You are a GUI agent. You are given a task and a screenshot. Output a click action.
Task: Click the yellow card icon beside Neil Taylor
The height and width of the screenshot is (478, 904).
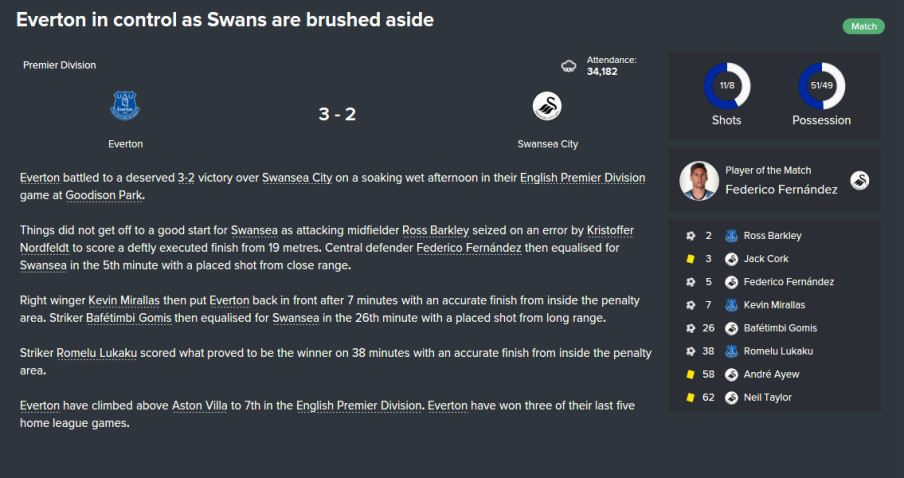click(x=690, y=397)
